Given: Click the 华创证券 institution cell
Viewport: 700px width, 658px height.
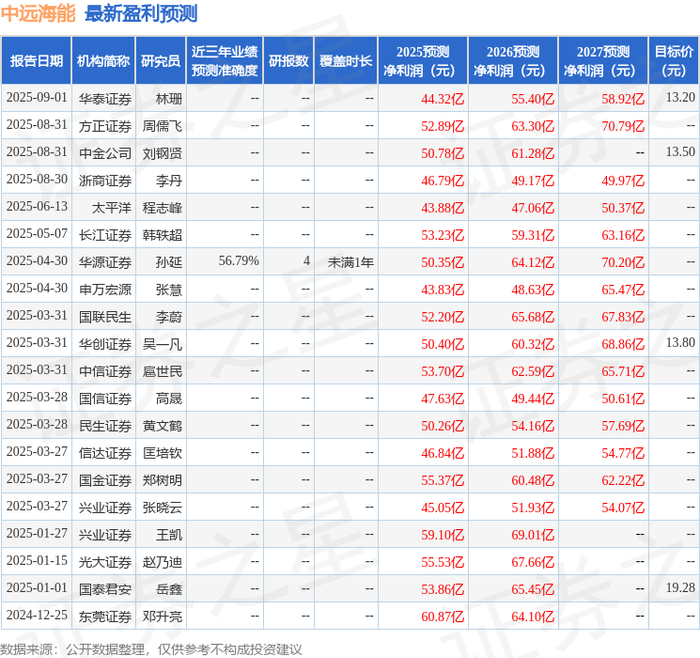Looking at the screenshot, I should [105, 344].
